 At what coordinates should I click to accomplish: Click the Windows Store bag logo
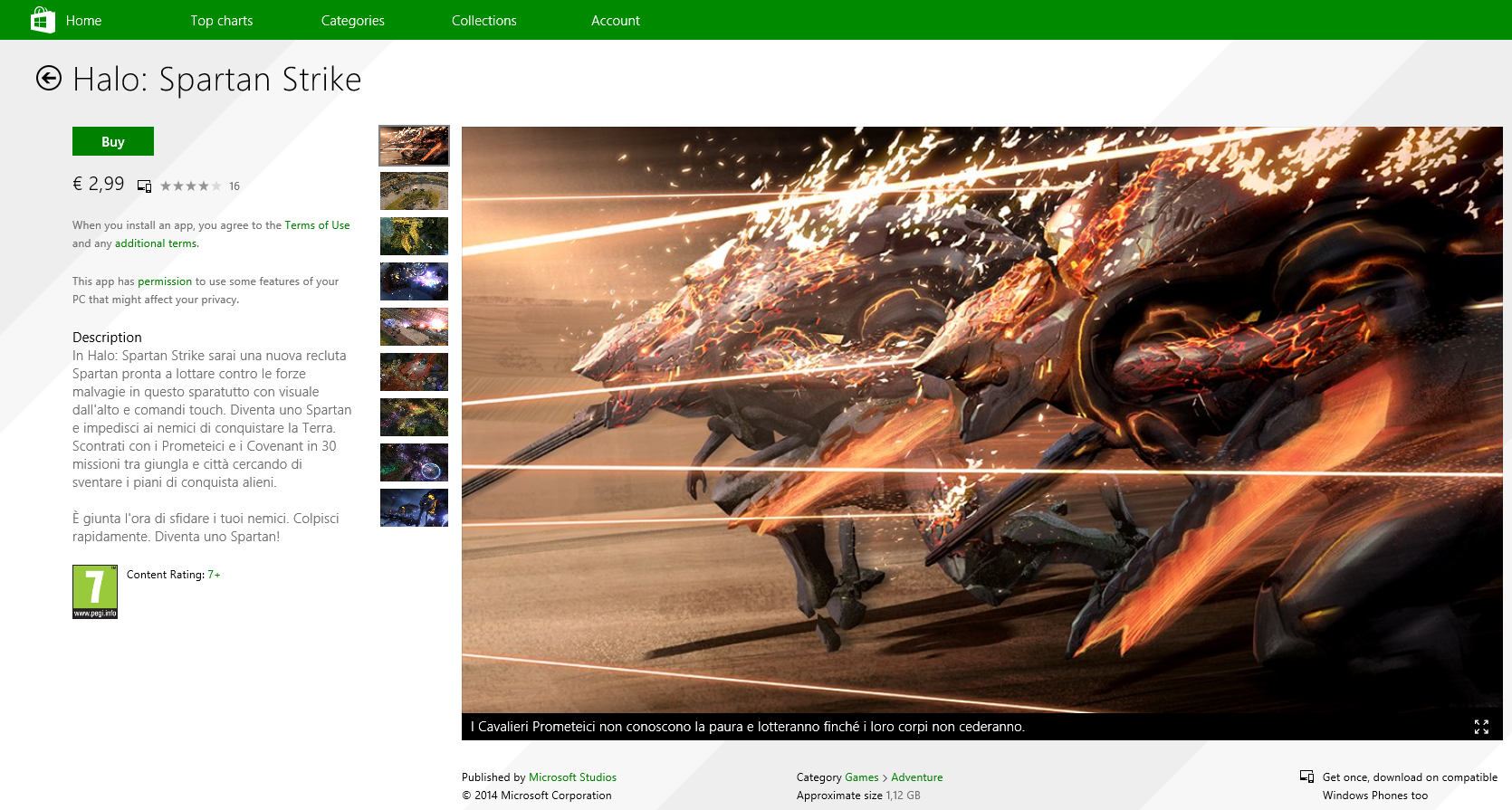click(43, 20)
